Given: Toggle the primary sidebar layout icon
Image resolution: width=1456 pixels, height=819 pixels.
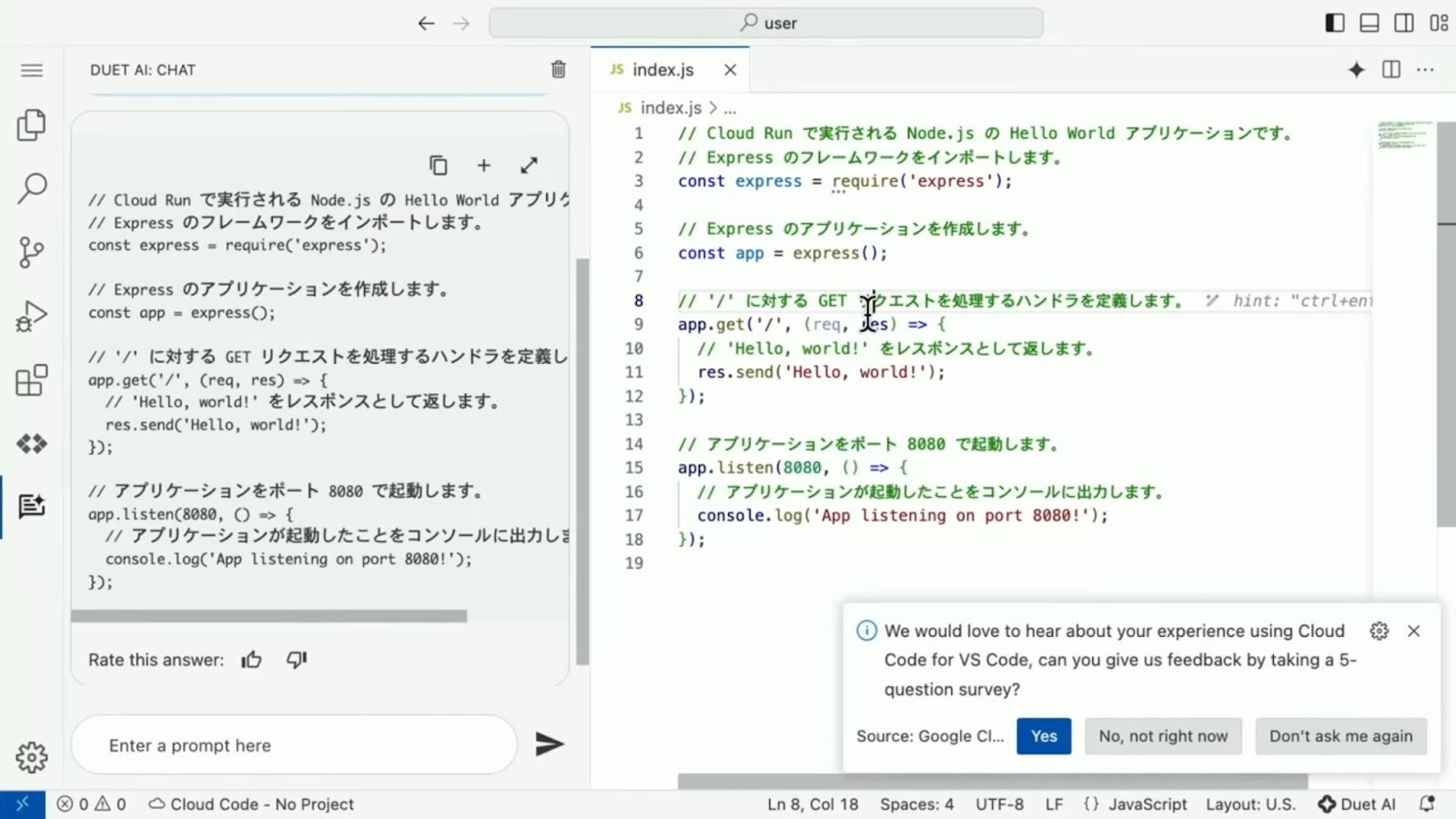Looking at the screenshot, I should coord(1335,24).
